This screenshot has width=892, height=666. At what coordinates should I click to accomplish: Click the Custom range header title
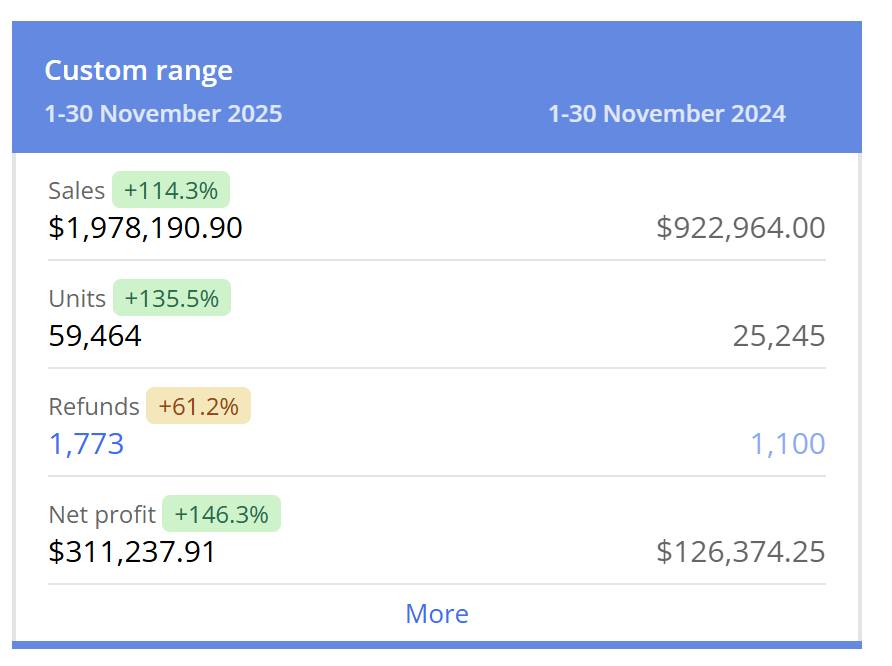[138, 71]
